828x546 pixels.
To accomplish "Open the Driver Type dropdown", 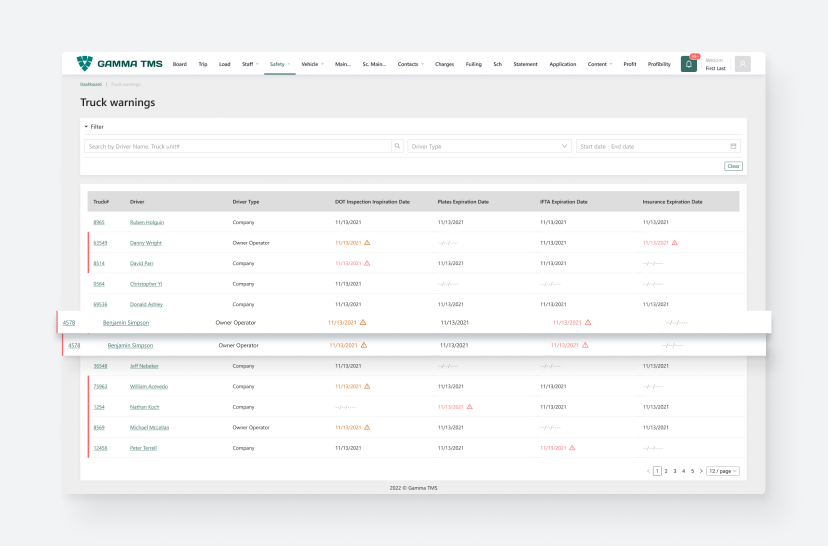I will pos(489,146).
